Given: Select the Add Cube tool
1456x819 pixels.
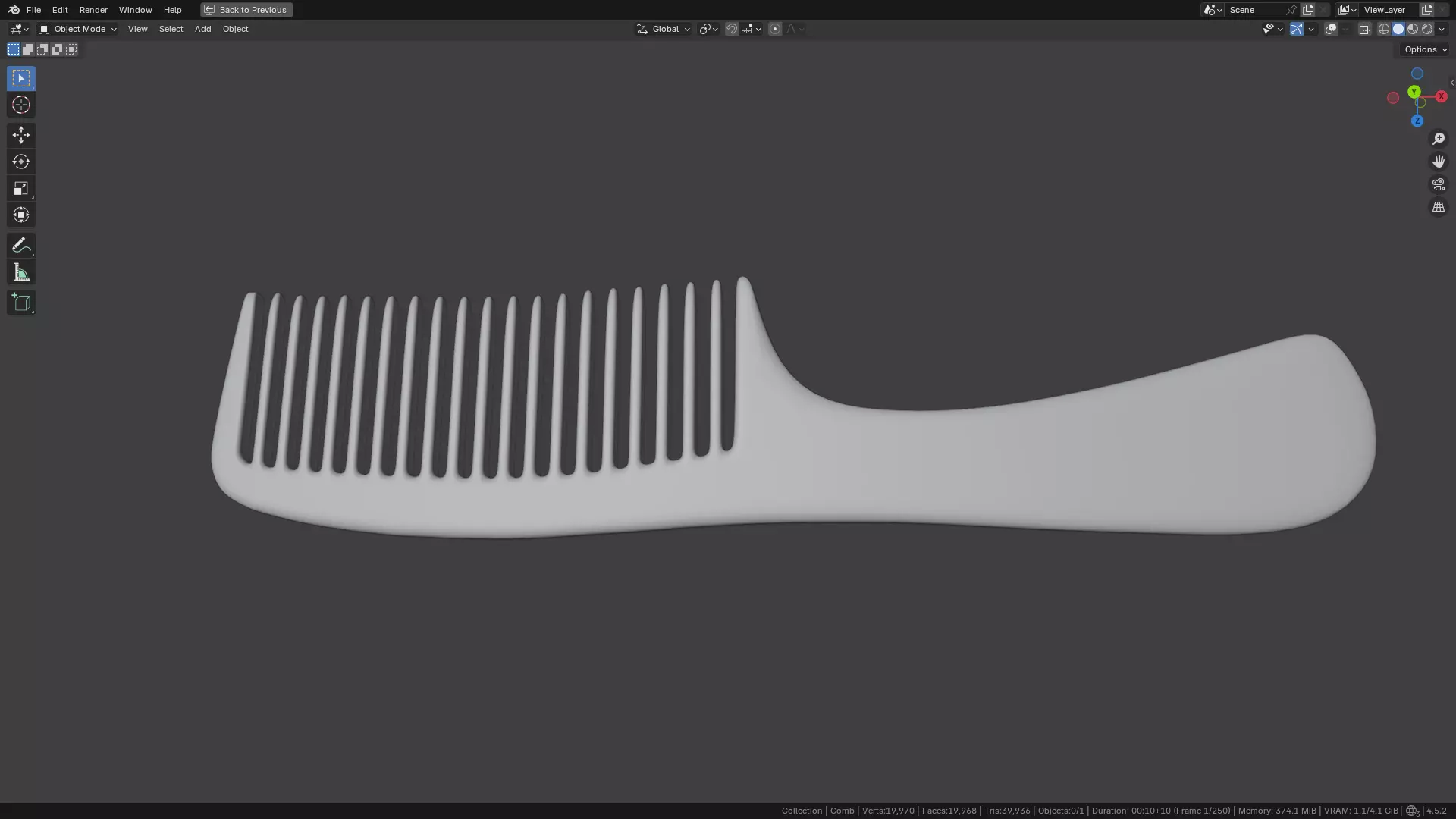Looking at the screenshot, I should point(21,303).
